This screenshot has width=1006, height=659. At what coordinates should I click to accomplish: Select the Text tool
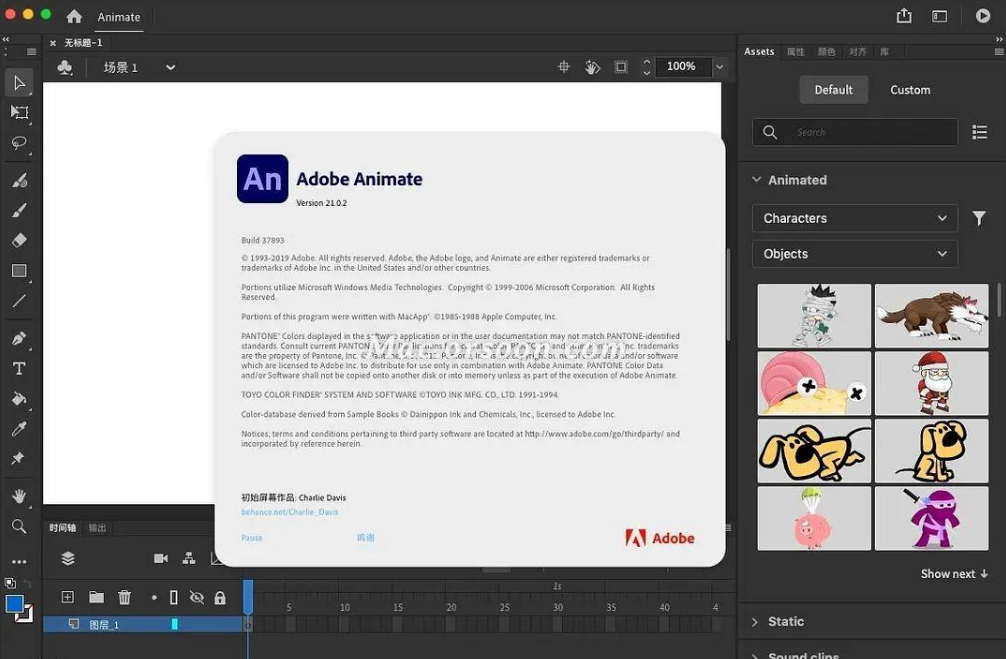pyautogui.click(x=19, y=368)
